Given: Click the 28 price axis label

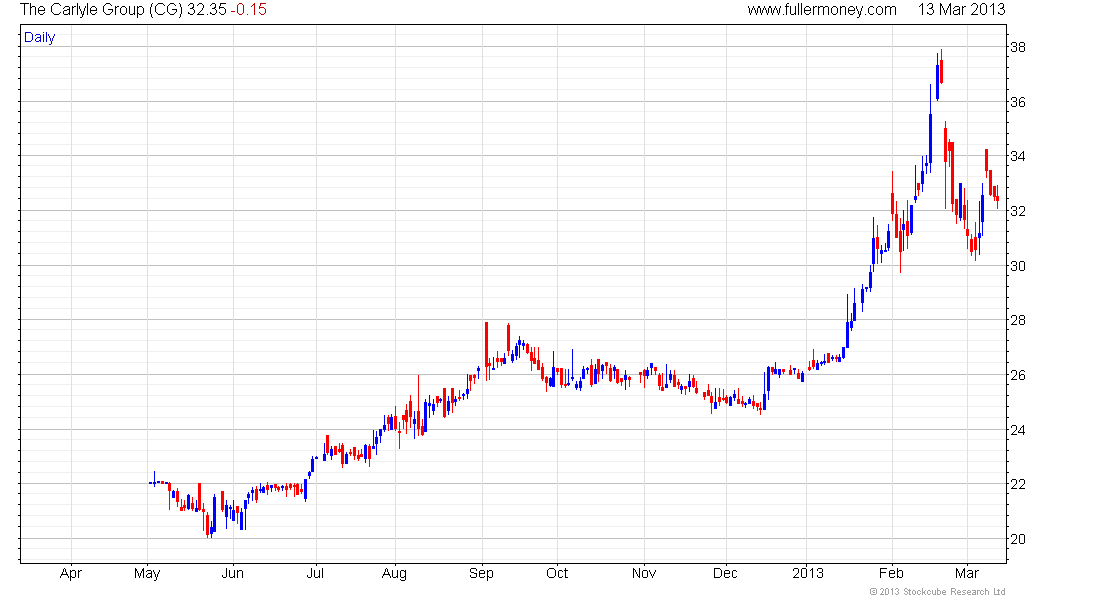Looking at the screenshot, I should [1017, 321].
